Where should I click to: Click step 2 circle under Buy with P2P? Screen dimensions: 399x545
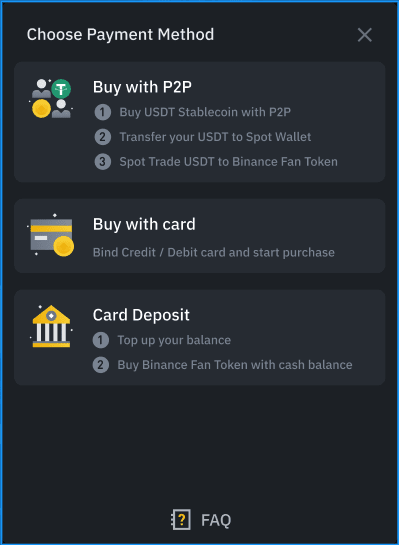point(103,137)
